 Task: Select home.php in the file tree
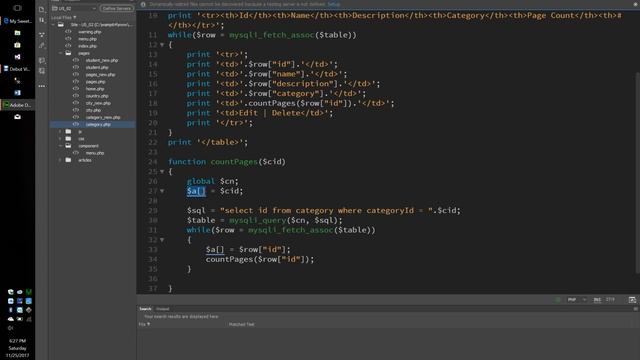pyautogui.click(x=95, y=89)
